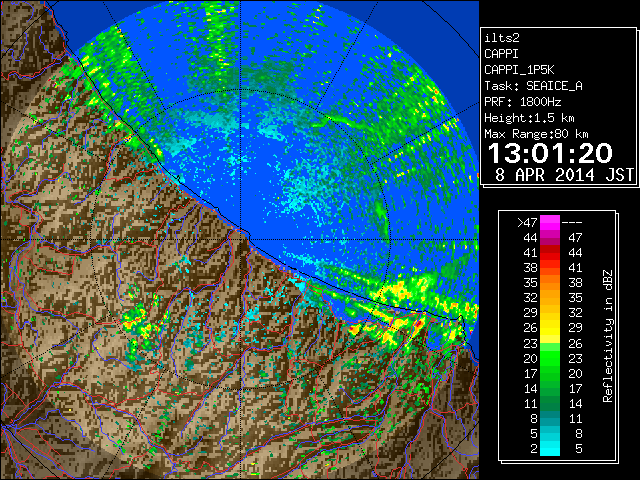This screenshot has height=480, width=640.
Task: Click the "---" legend entry
Action: [x=572, y=222]
